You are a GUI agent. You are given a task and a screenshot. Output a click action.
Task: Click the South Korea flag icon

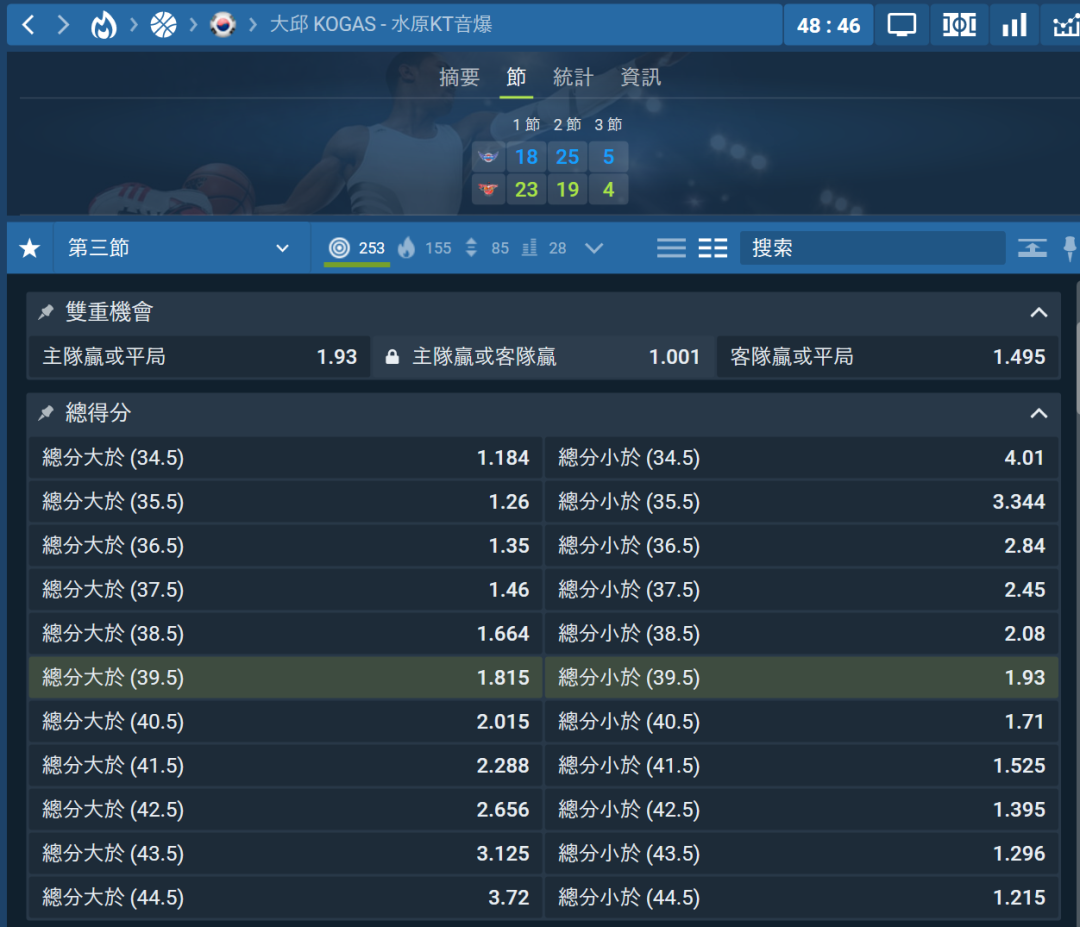tap(222, 25)
